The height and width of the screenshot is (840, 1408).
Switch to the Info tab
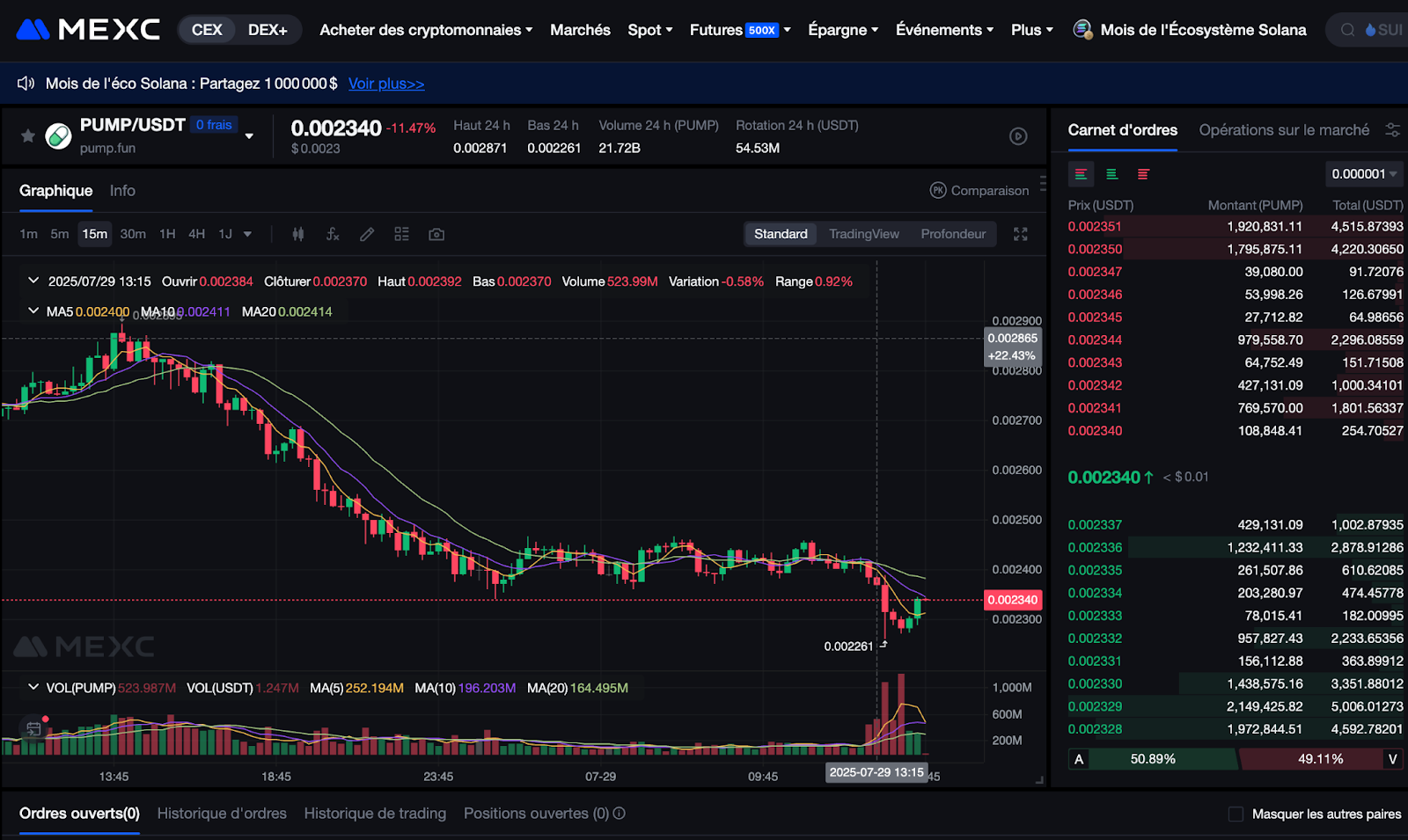click(122, 191)
